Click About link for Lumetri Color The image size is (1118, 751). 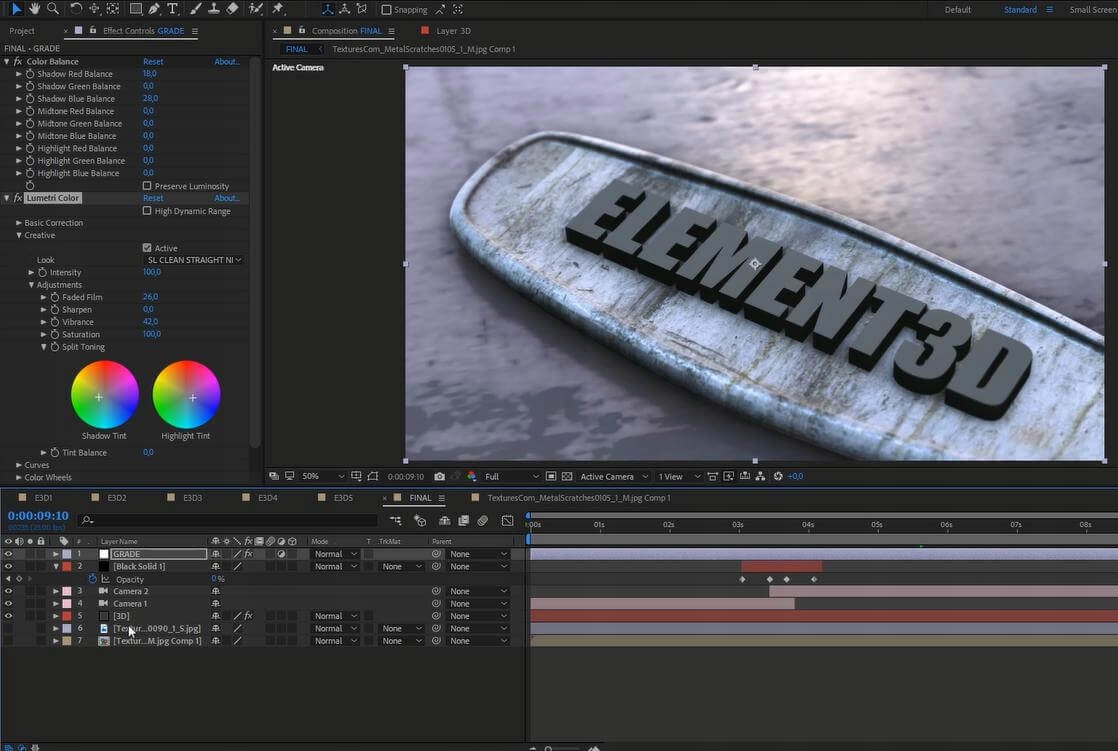227,198
